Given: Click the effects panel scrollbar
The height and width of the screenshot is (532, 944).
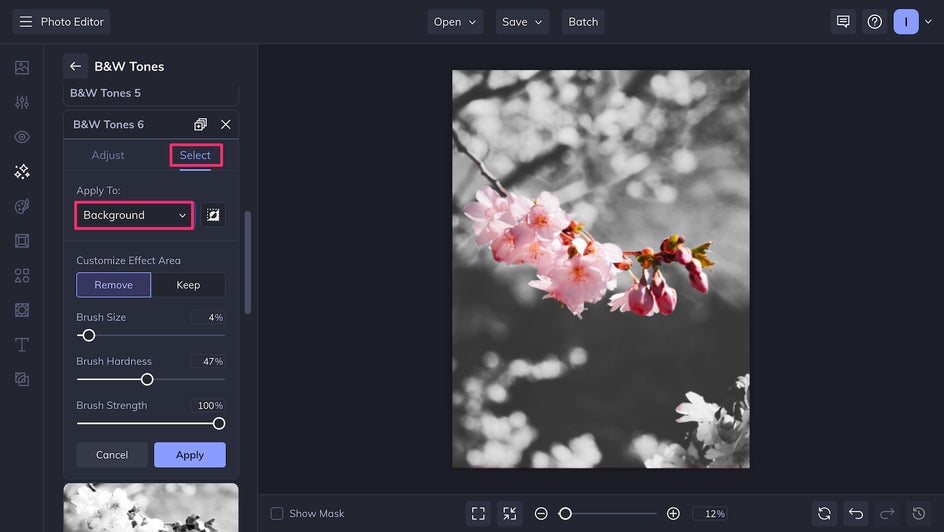Looking at the screenshot, I should coord(247,262).
